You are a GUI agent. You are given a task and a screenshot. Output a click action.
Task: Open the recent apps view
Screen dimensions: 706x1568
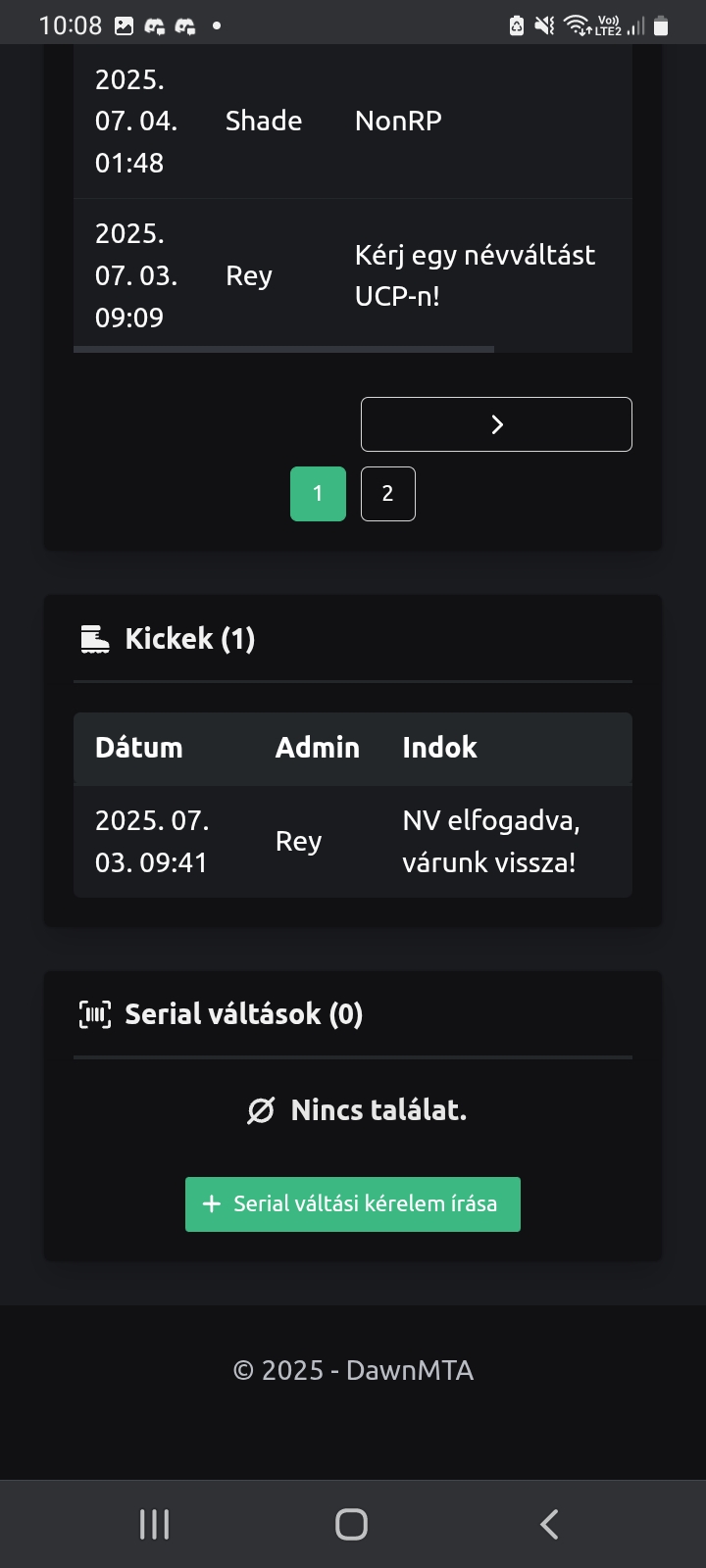coord(155,1524)
